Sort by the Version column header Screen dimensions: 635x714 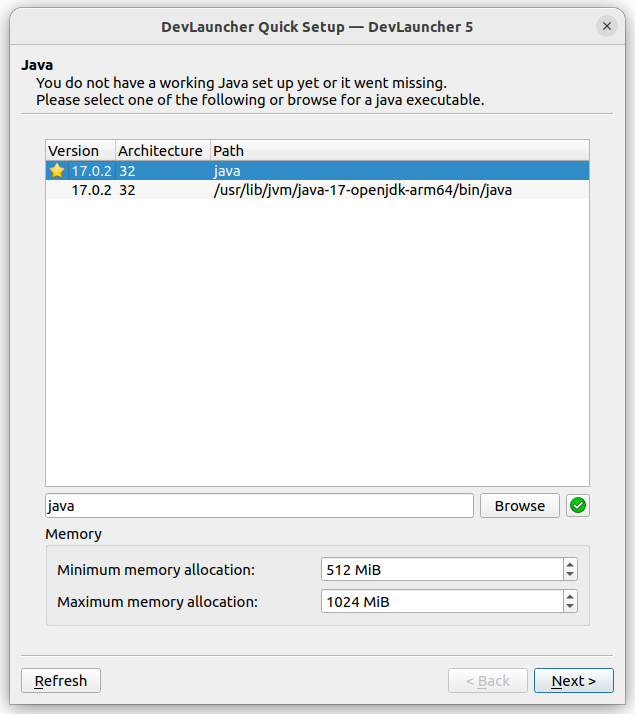[x=74, y=151]
